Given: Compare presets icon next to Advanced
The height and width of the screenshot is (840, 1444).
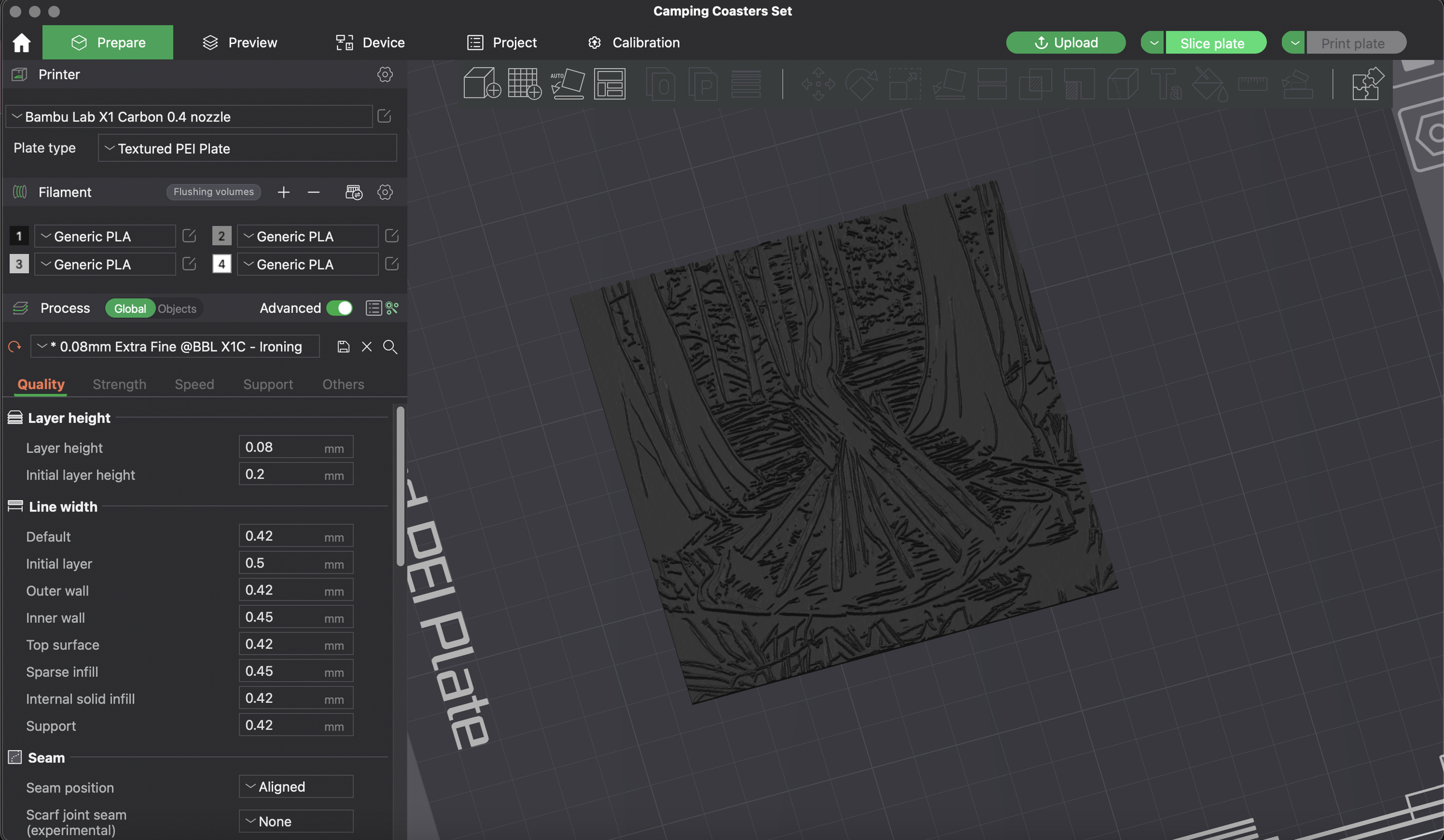Looking at the screenshot, I should click(392, 308).
